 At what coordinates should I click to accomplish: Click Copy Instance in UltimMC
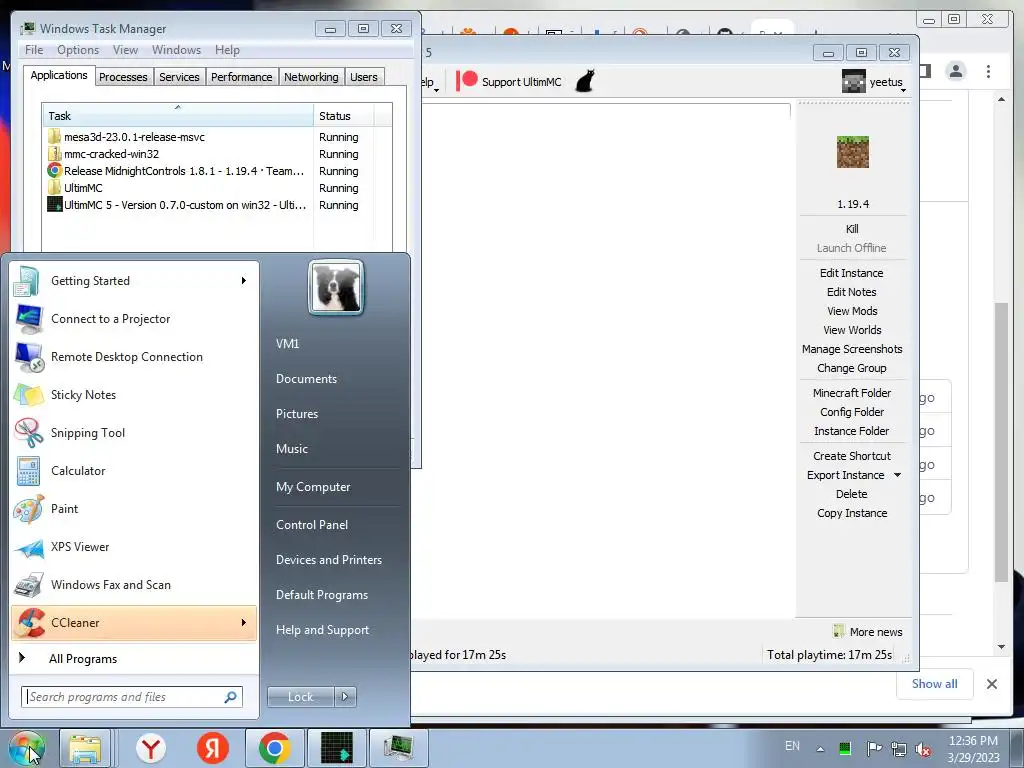(x=852, y=513)
